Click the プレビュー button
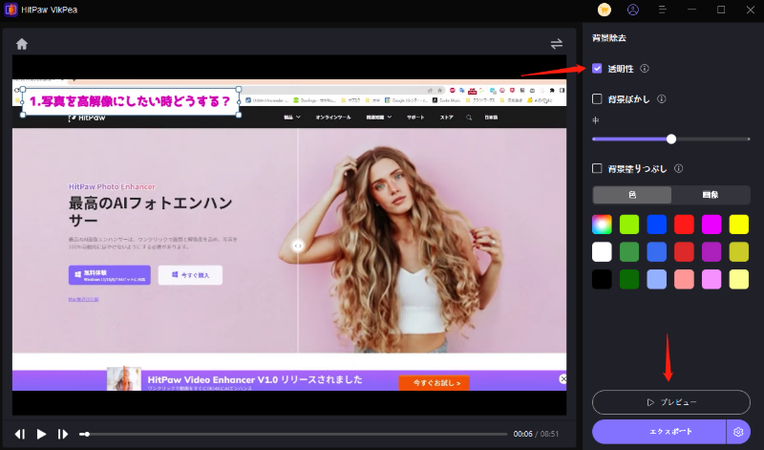The height and width of the screenshot is (450, 764). pyautogui.click(x=671, y=402)
